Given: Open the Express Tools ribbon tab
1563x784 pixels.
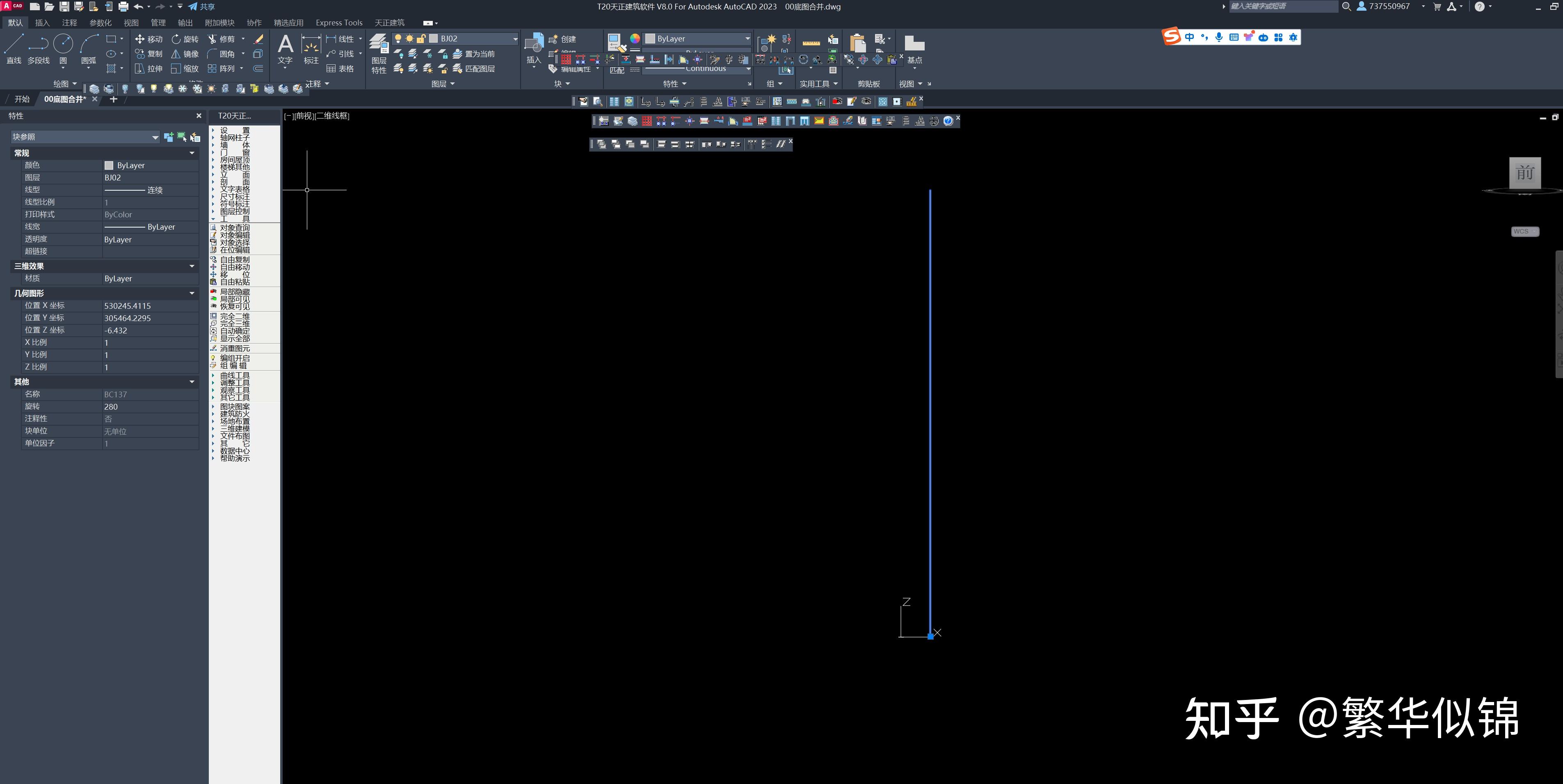Looking at the screenshot, I should [339, 23].
